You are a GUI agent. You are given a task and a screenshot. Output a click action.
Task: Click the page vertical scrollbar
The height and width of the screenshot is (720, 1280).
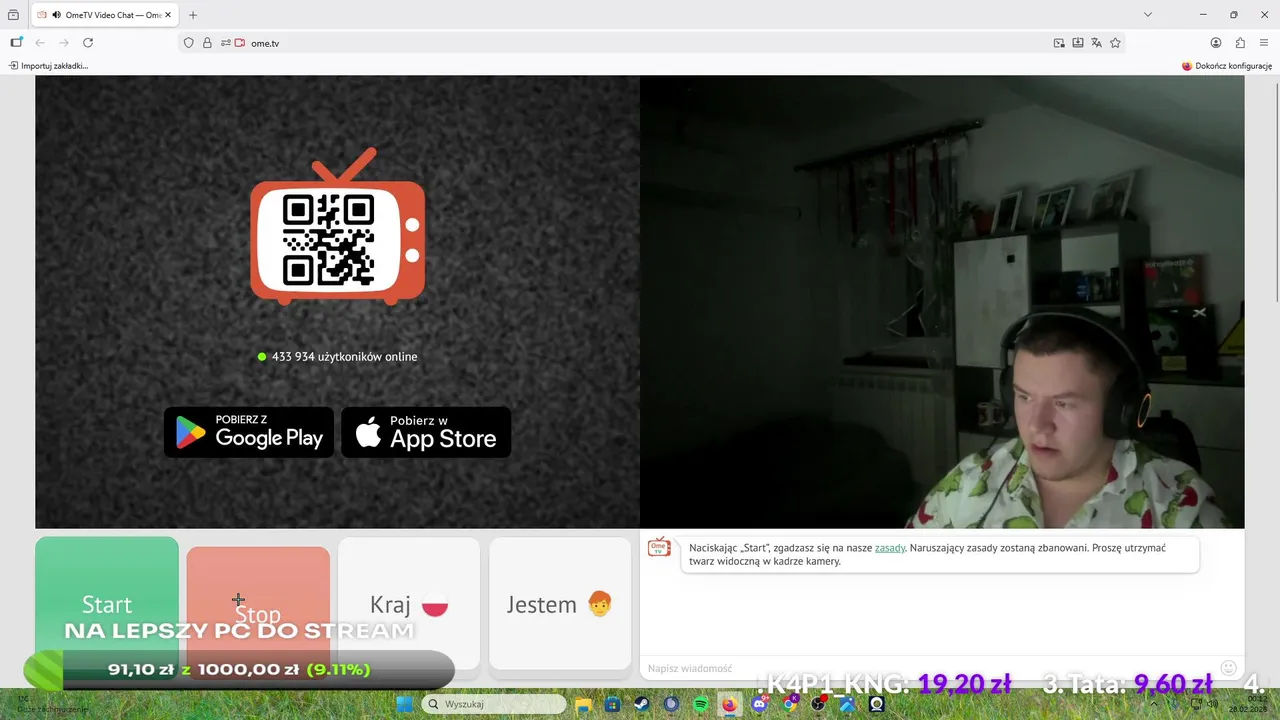tap(1276, 190)
